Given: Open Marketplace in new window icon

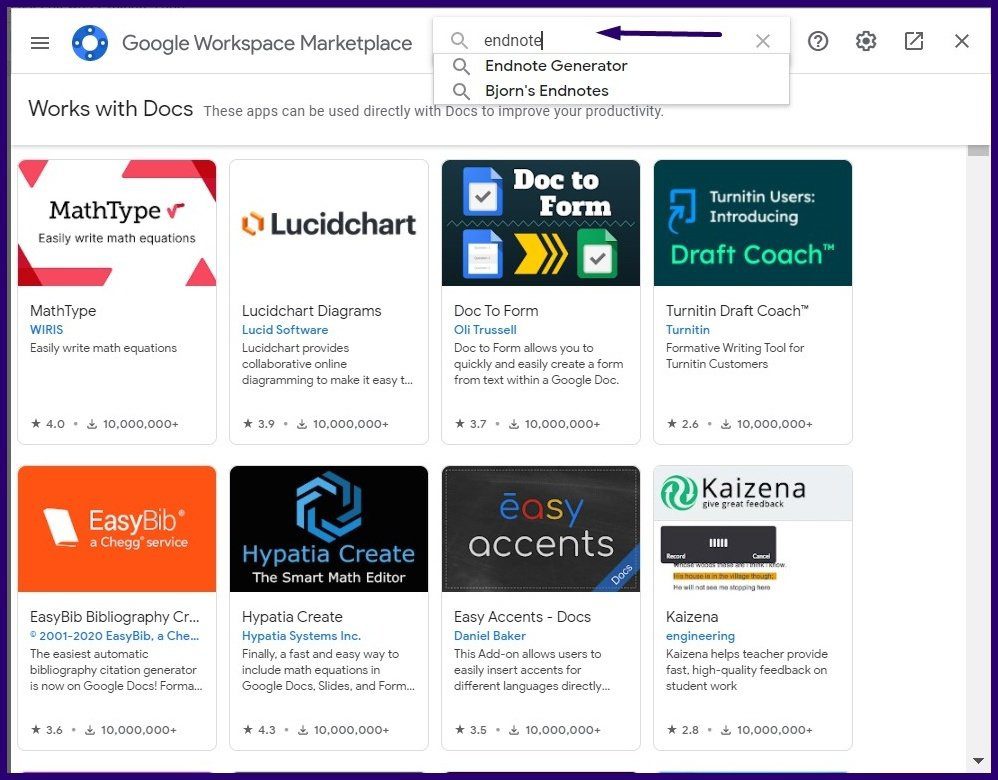Looking at the screenshot, I should coord(914,41).
